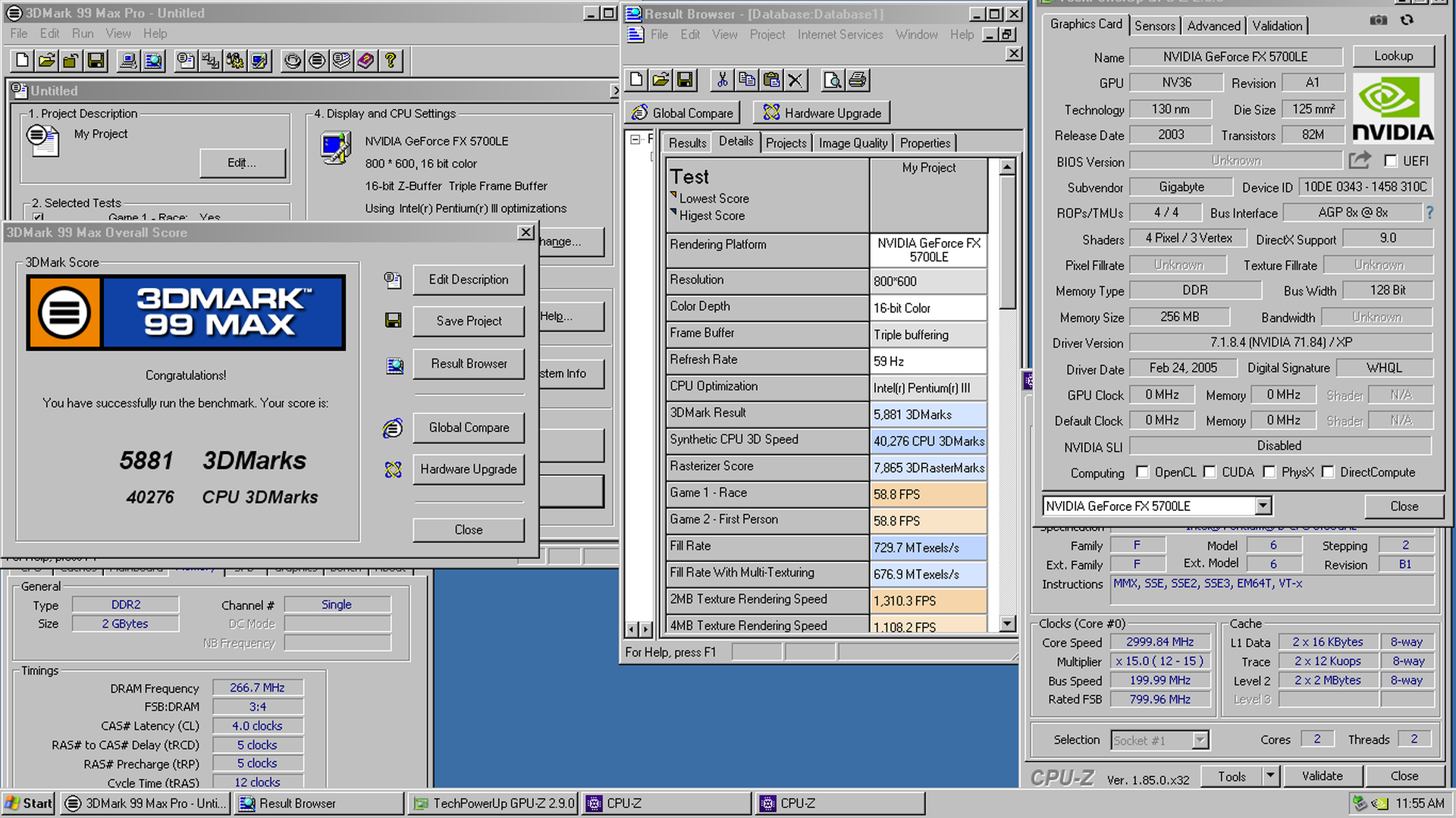Screen dimensions: 1456x818
Task: Click BIOS share/export arrow icon in GPU-Z
Action: 1360,160
